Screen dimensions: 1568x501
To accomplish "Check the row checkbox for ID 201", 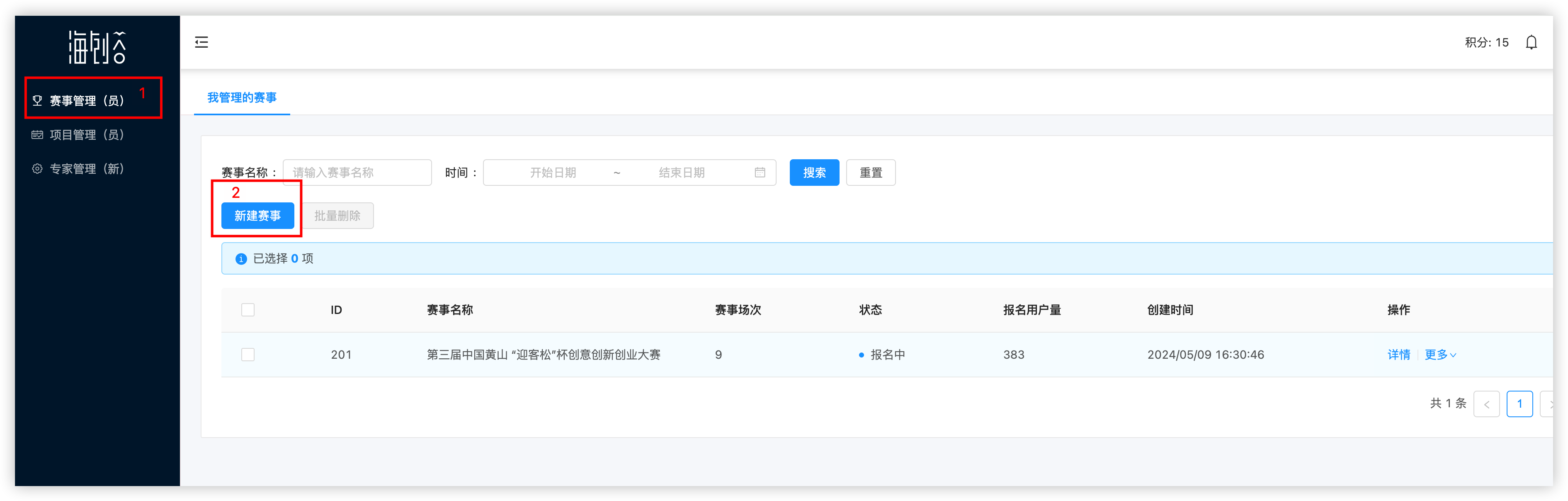I will pos(248,354).
